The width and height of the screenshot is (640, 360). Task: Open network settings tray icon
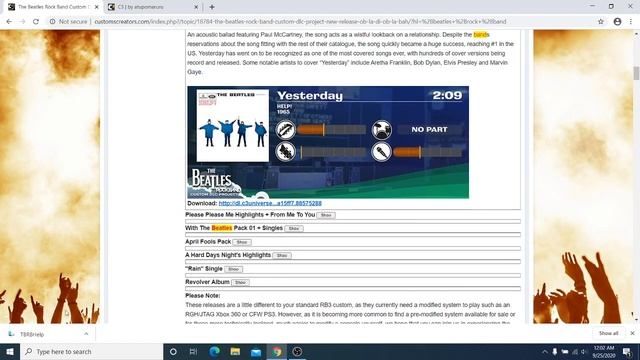[575, 351]
